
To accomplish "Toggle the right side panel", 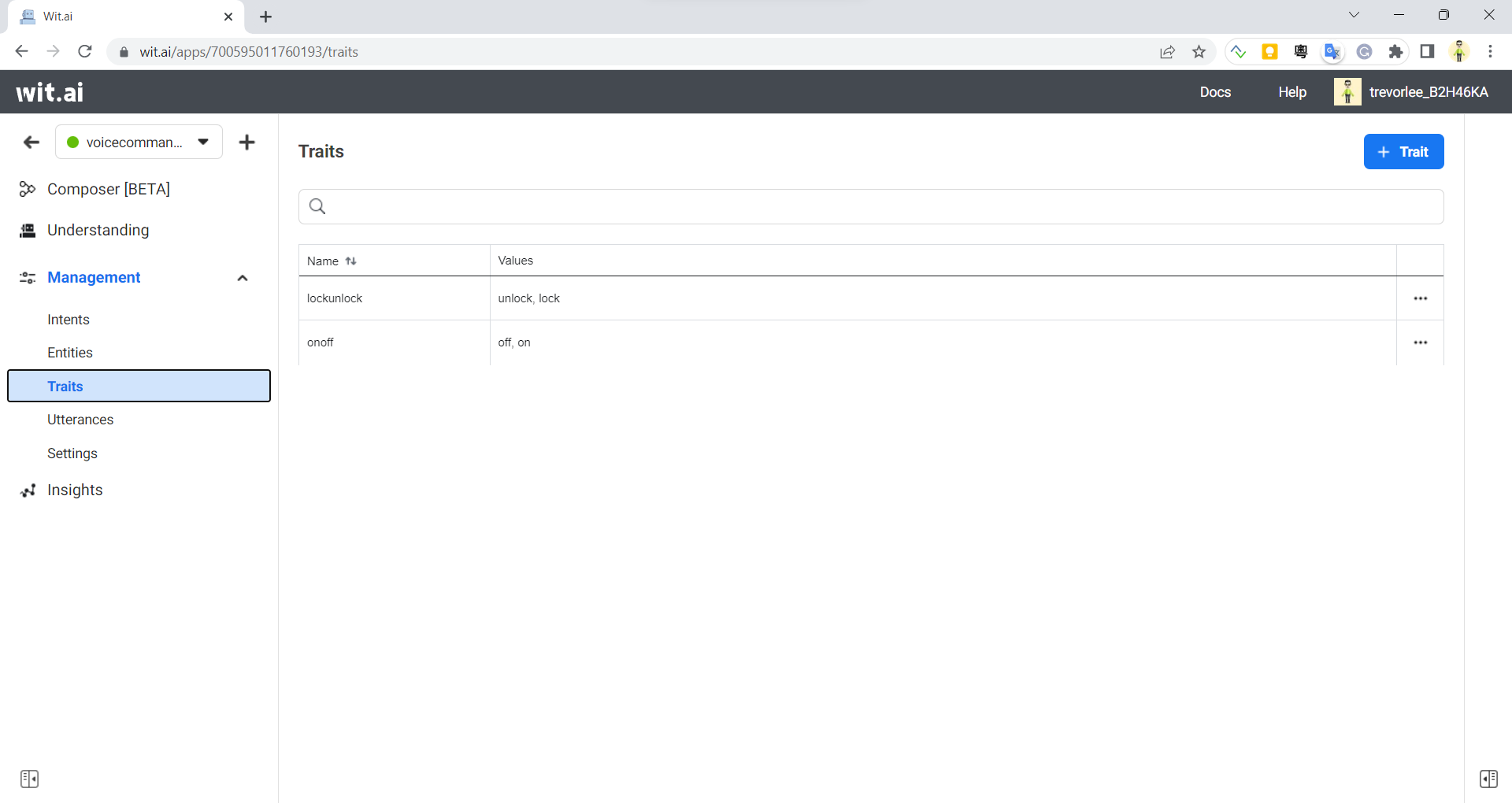I will (x=1488, y=779).
